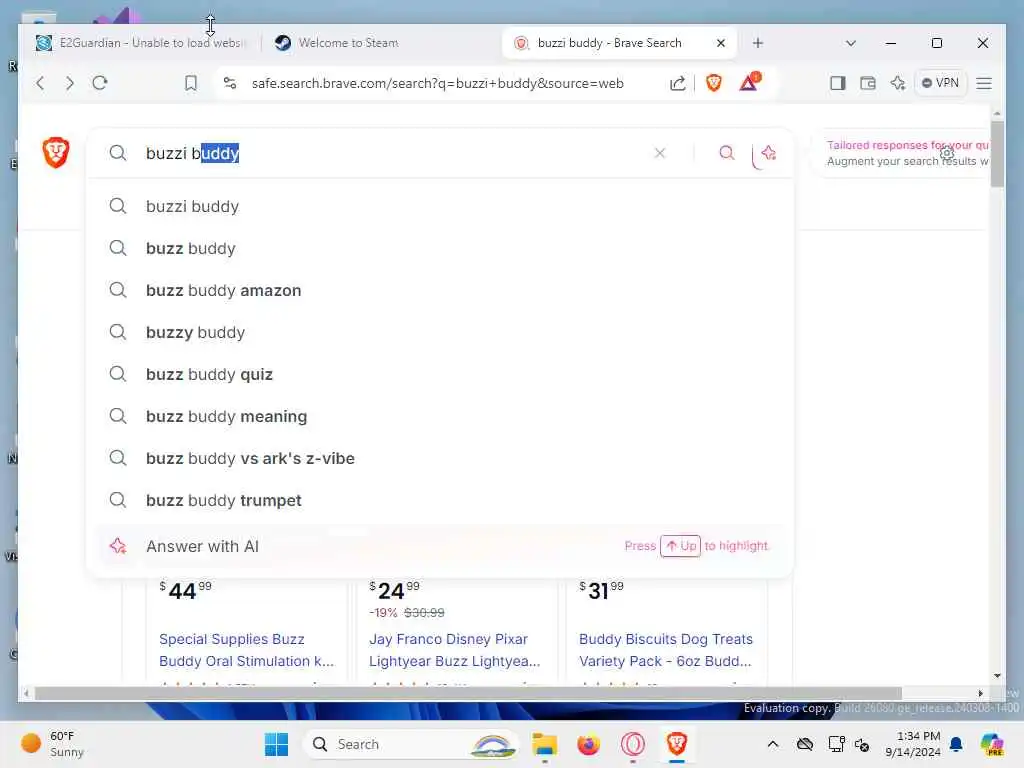Bookmark this page
The height and width of the screenshot is (768, 1024).
pos(191,83)
